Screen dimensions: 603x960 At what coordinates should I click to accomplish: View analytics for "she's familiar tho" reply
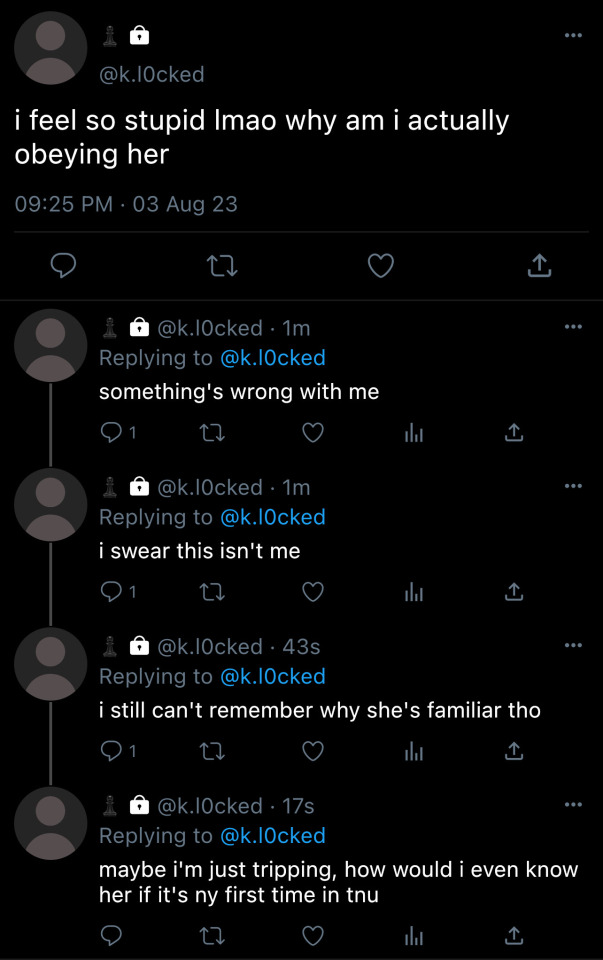pyautogui.click(x=412, y=751)
